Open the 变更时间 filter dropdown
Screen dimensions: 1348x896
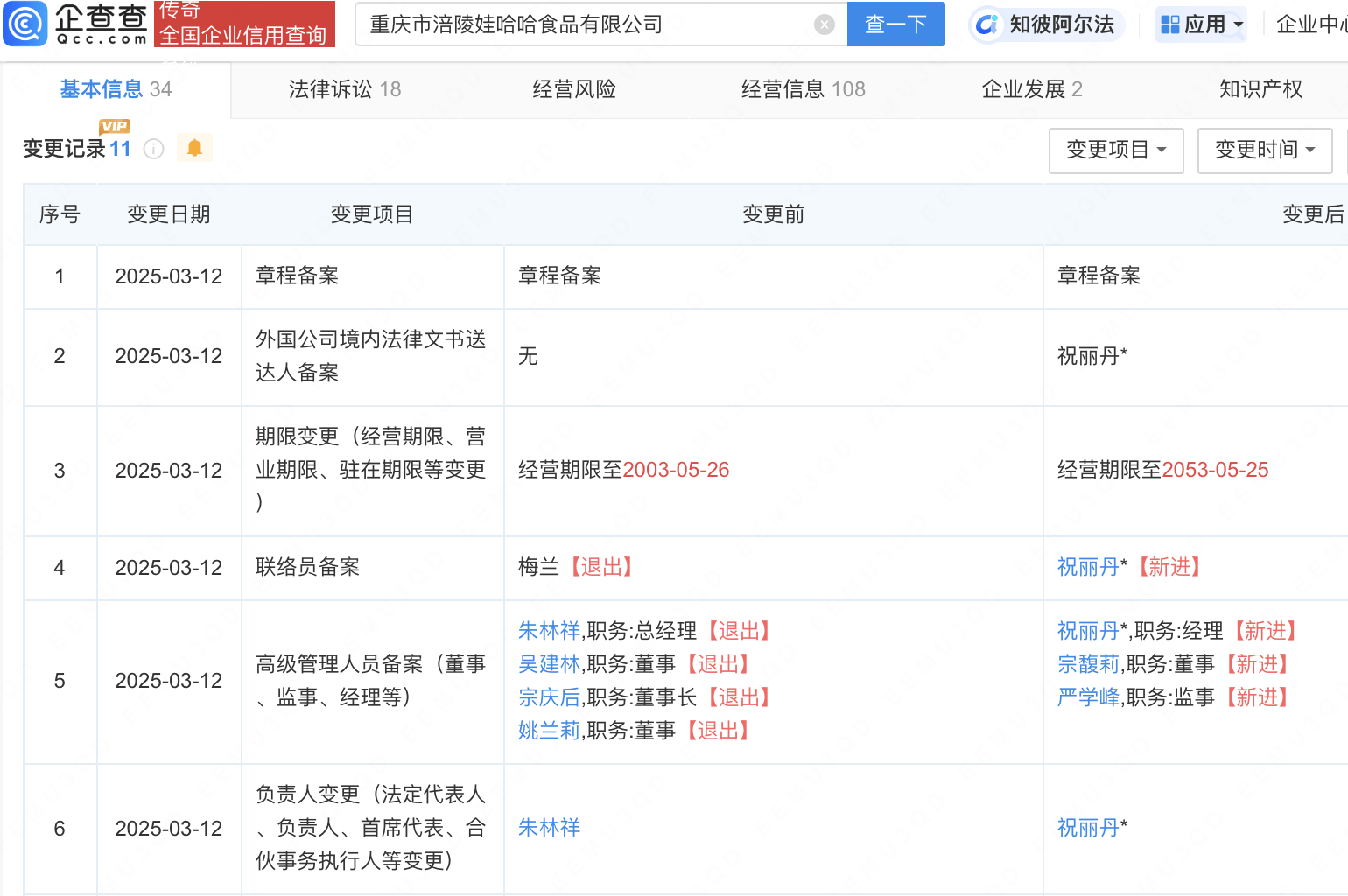pyautogui.click(x=1264, y=150)
